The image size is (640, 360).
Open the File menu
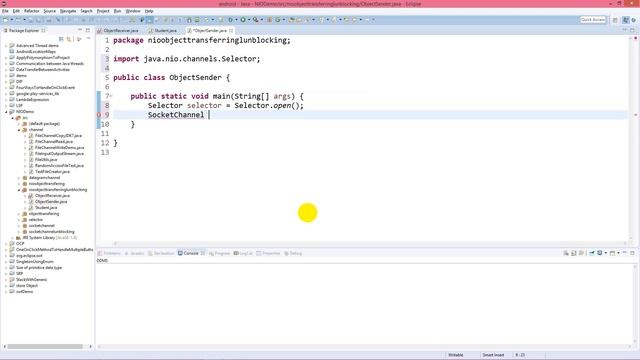pyautogui.click(x=5, y=11)
